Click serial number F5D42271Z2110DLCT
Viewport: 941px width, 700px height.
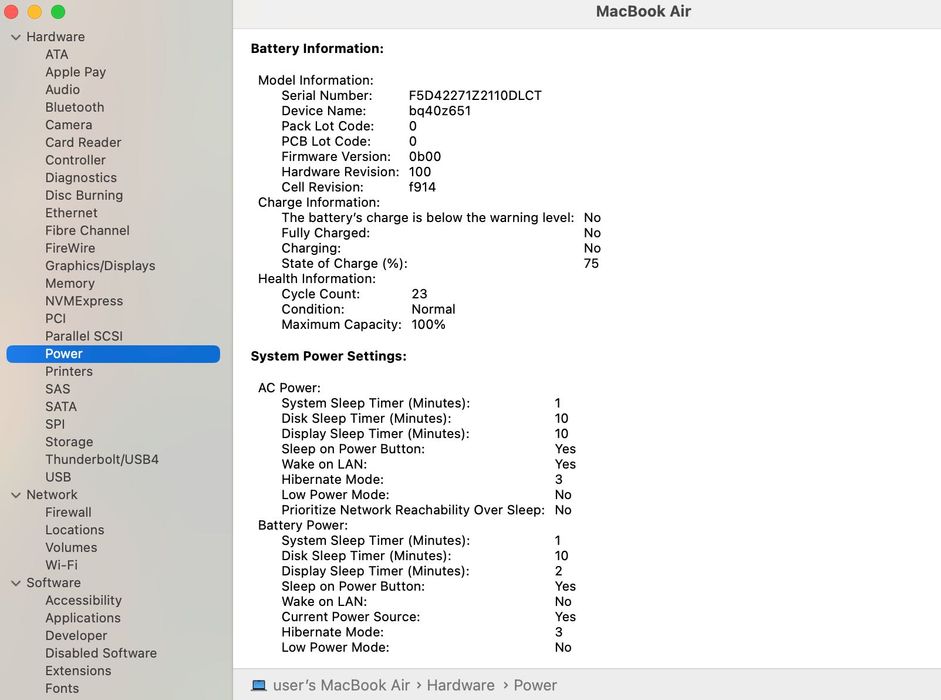pyautogui.click(x=475, y=96)
